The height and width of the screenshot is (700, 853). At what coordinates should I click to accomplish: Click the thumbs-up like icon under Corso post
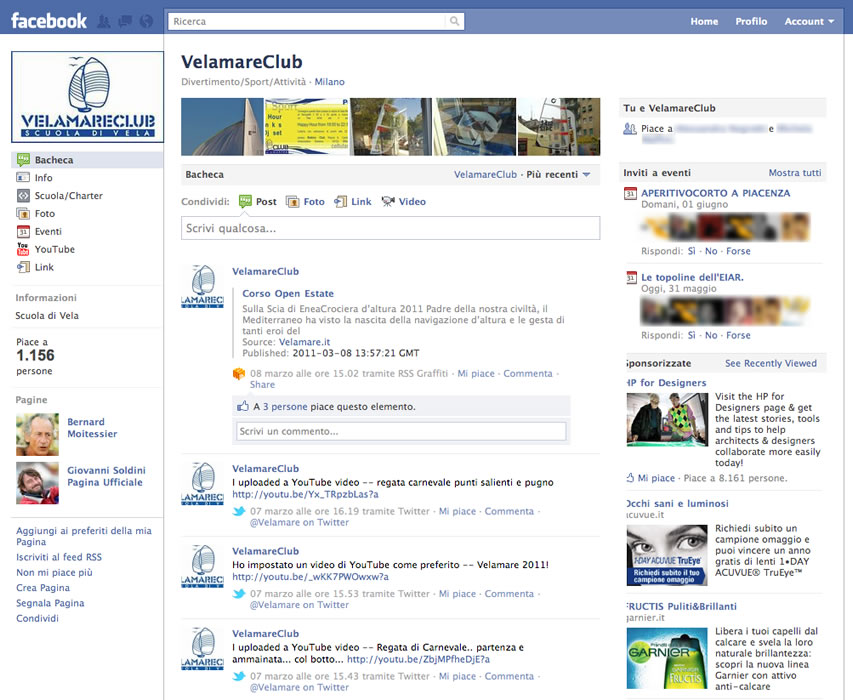[x=243, y=406]
